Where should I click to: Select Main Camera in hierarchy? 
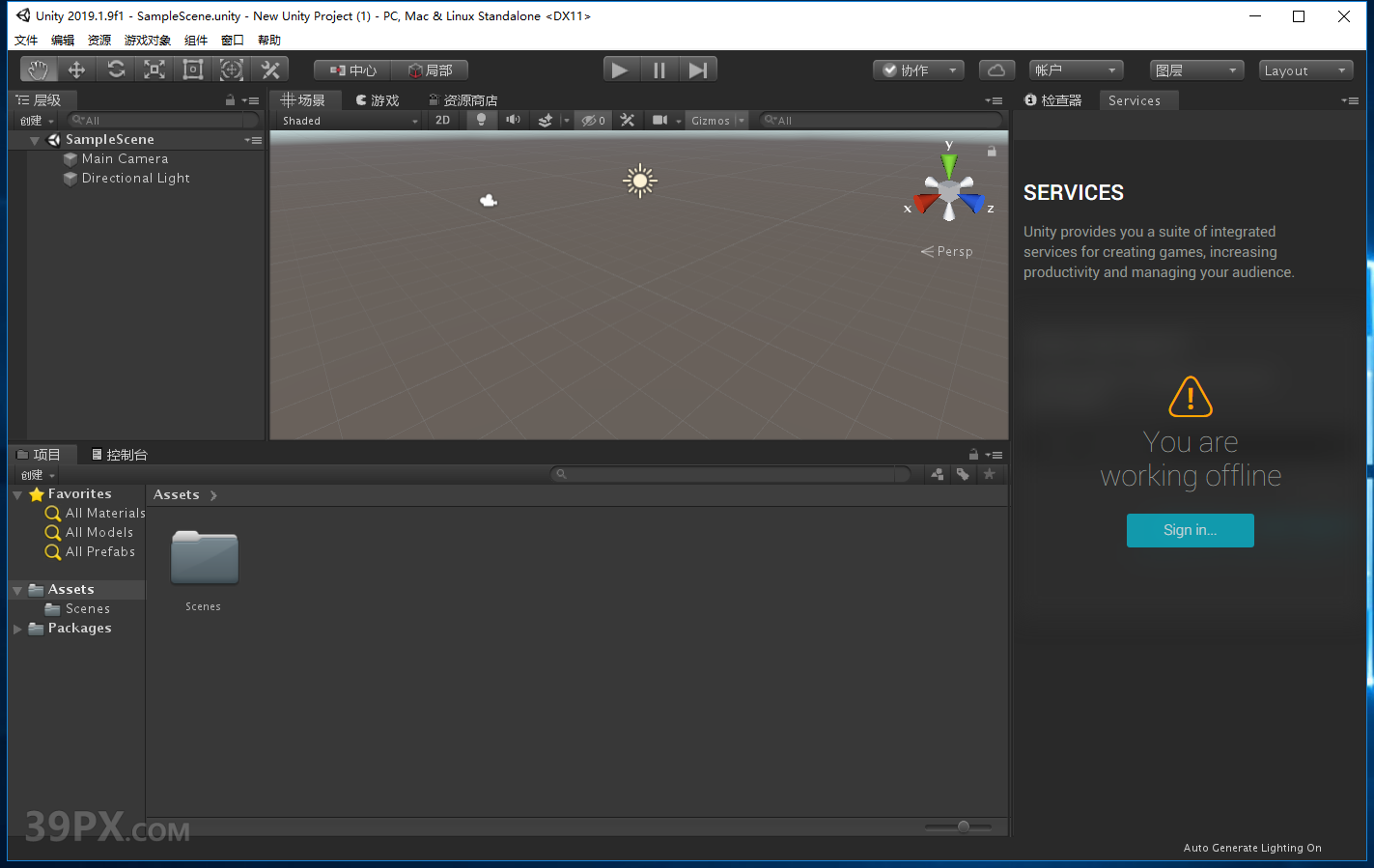tap(125, 158)
